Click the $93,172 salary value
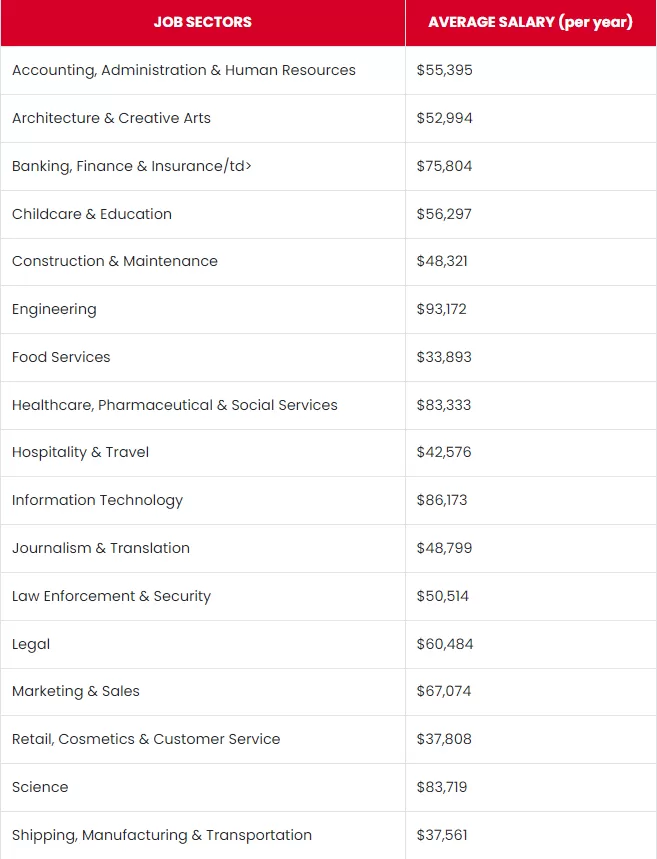 coord(442,309)
